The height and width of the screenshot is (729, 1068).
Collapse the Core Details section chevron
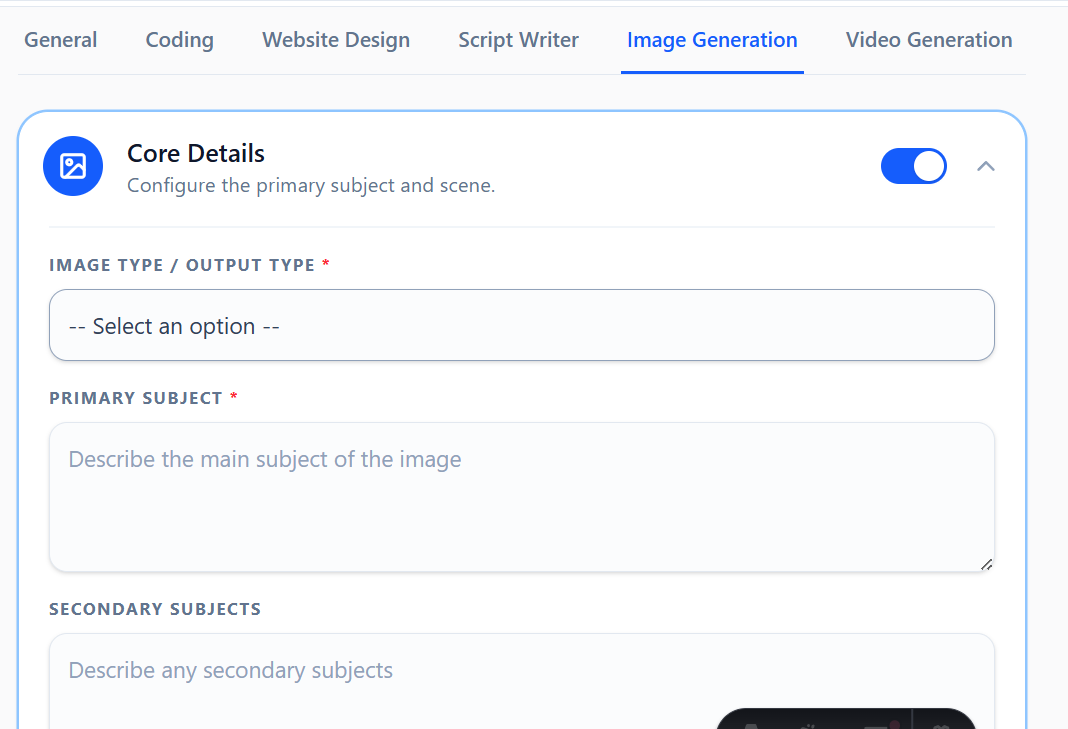click(986, 166)
